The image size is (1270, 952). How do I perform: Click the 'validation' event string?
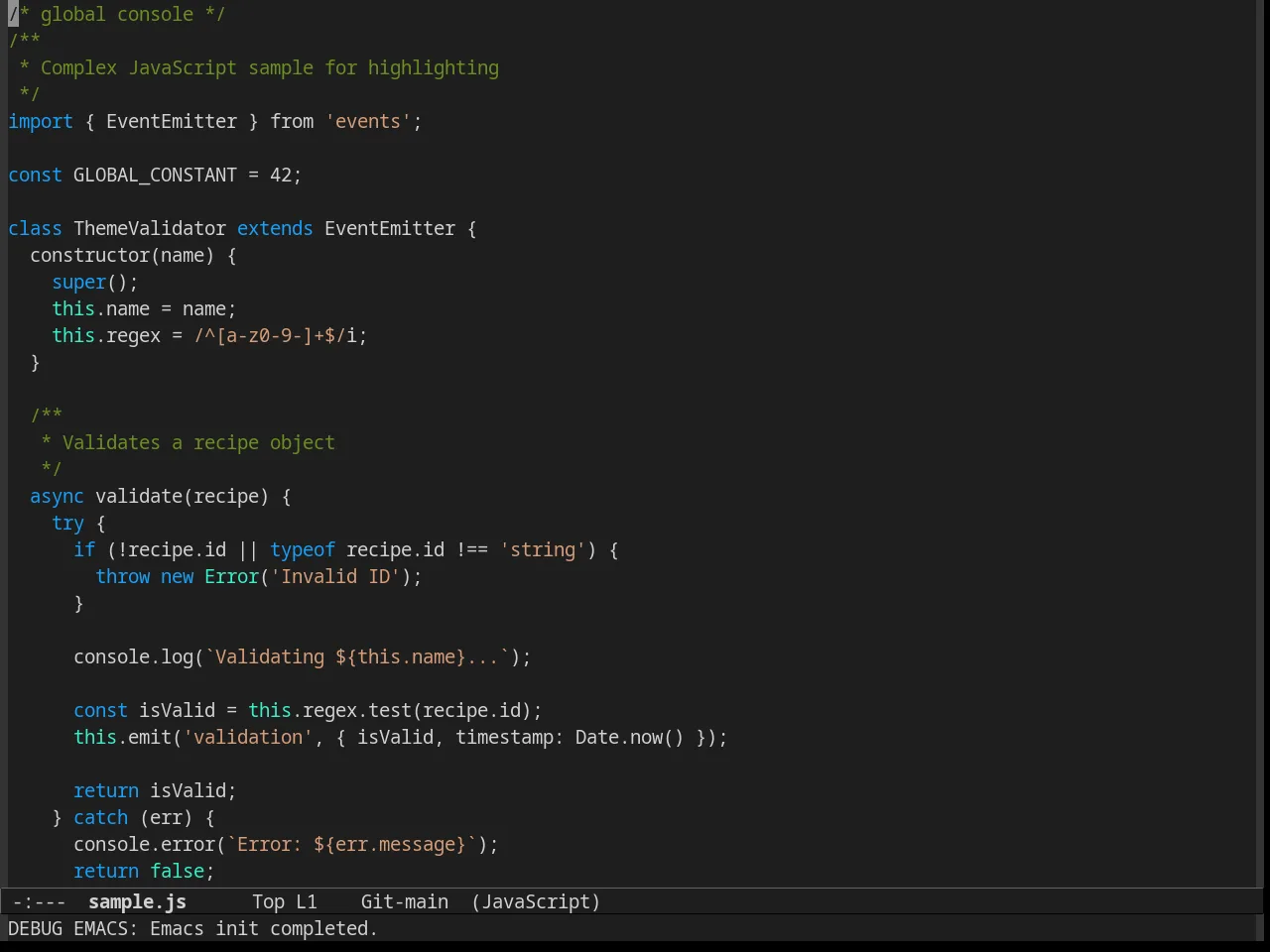point(248,737)
